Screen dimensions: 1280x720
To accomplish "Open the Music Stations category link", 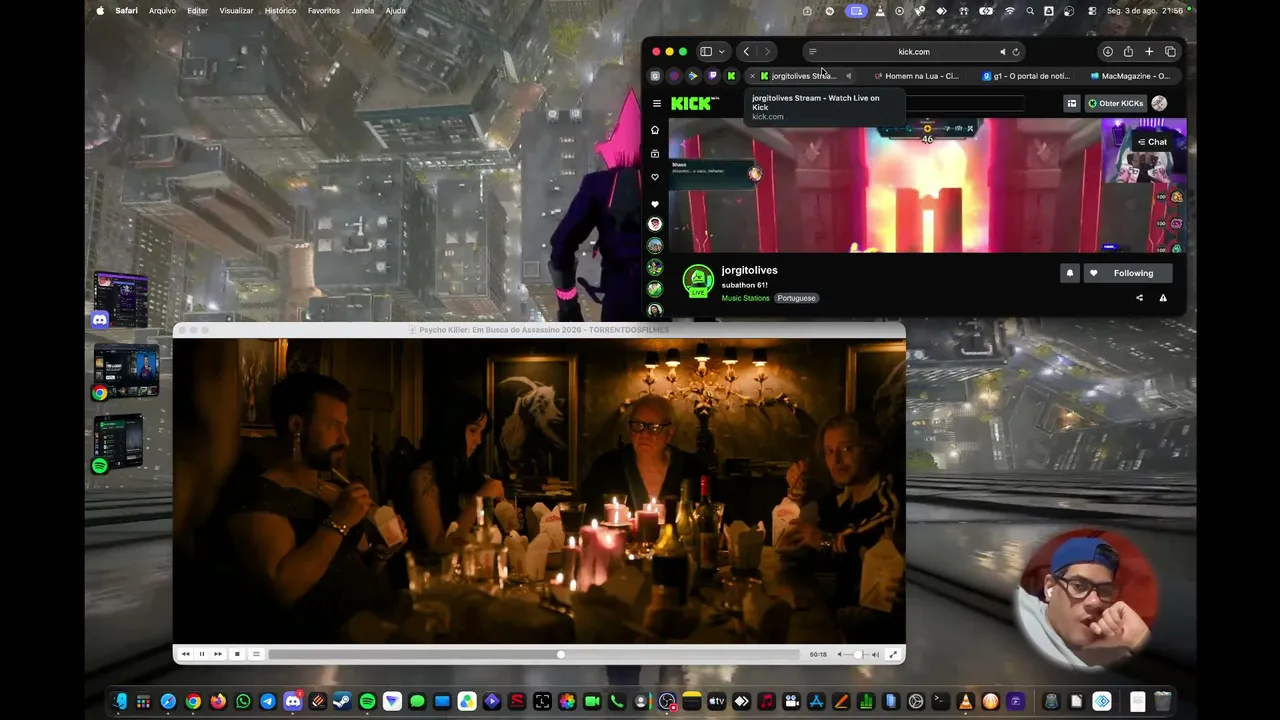I will [746, 298].
